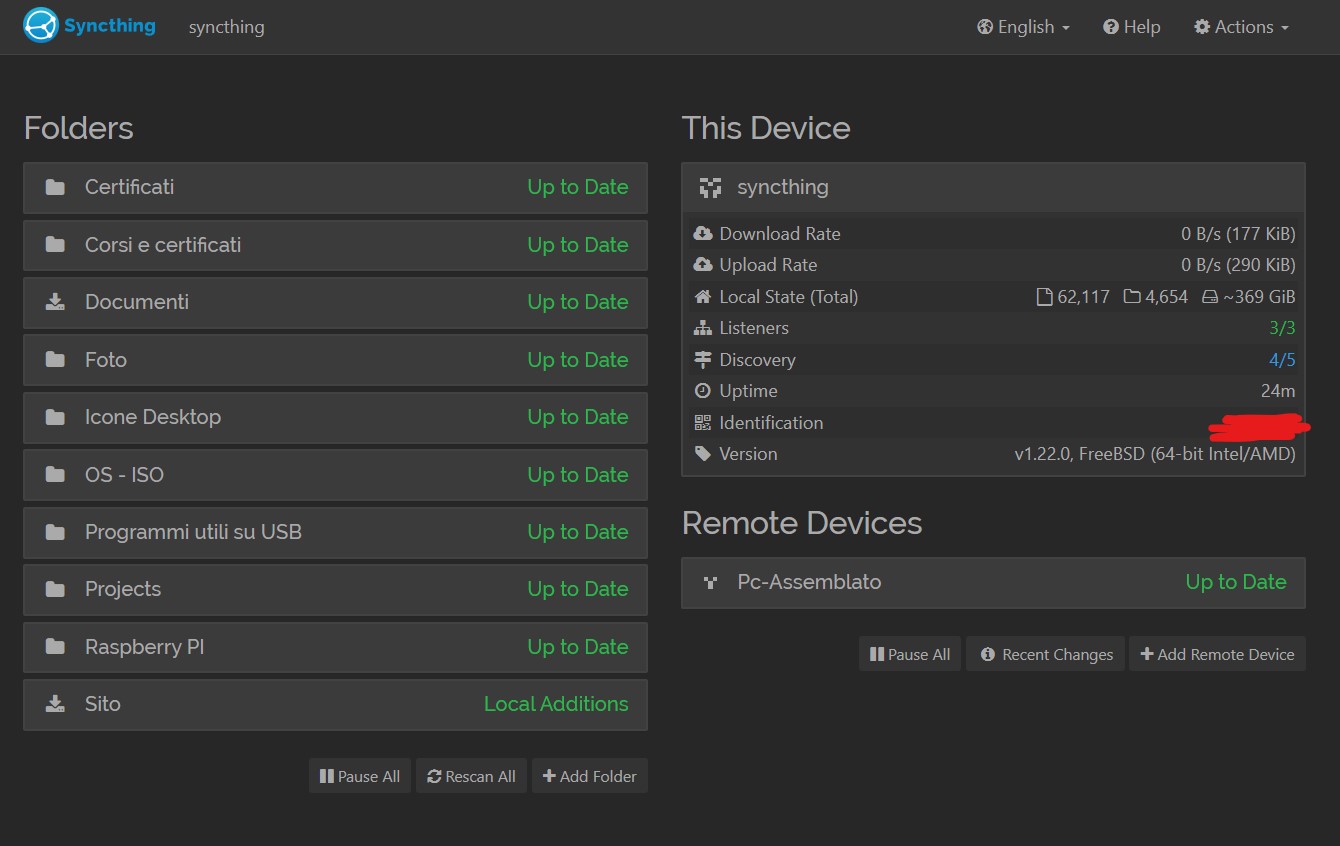Click the QR code Identification icon

tap(702, 423)
